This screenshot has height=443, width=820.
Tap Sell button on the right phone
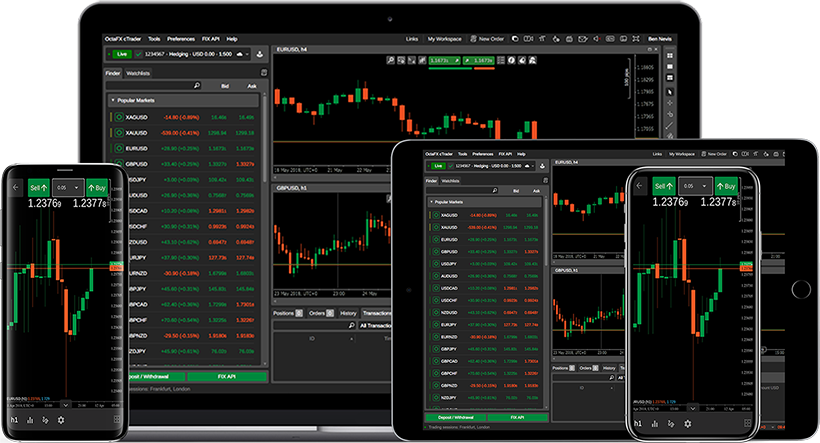664,186
